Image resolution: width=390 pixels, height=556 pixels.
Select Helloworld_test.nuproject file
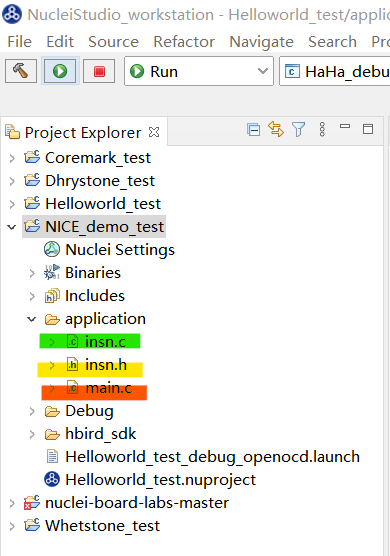coord(160,480)
